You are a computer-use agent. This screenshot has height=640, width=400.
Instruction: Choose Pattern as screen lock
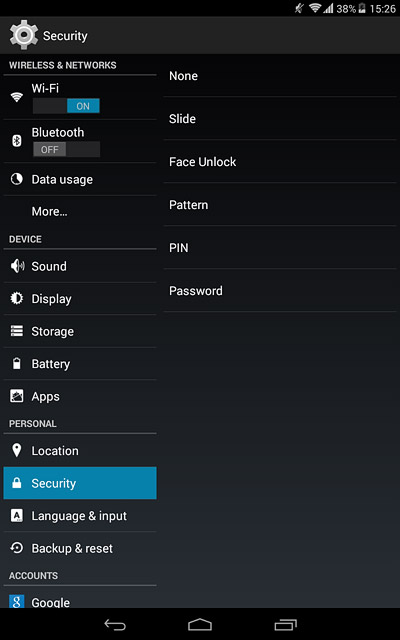coord(280,204)
